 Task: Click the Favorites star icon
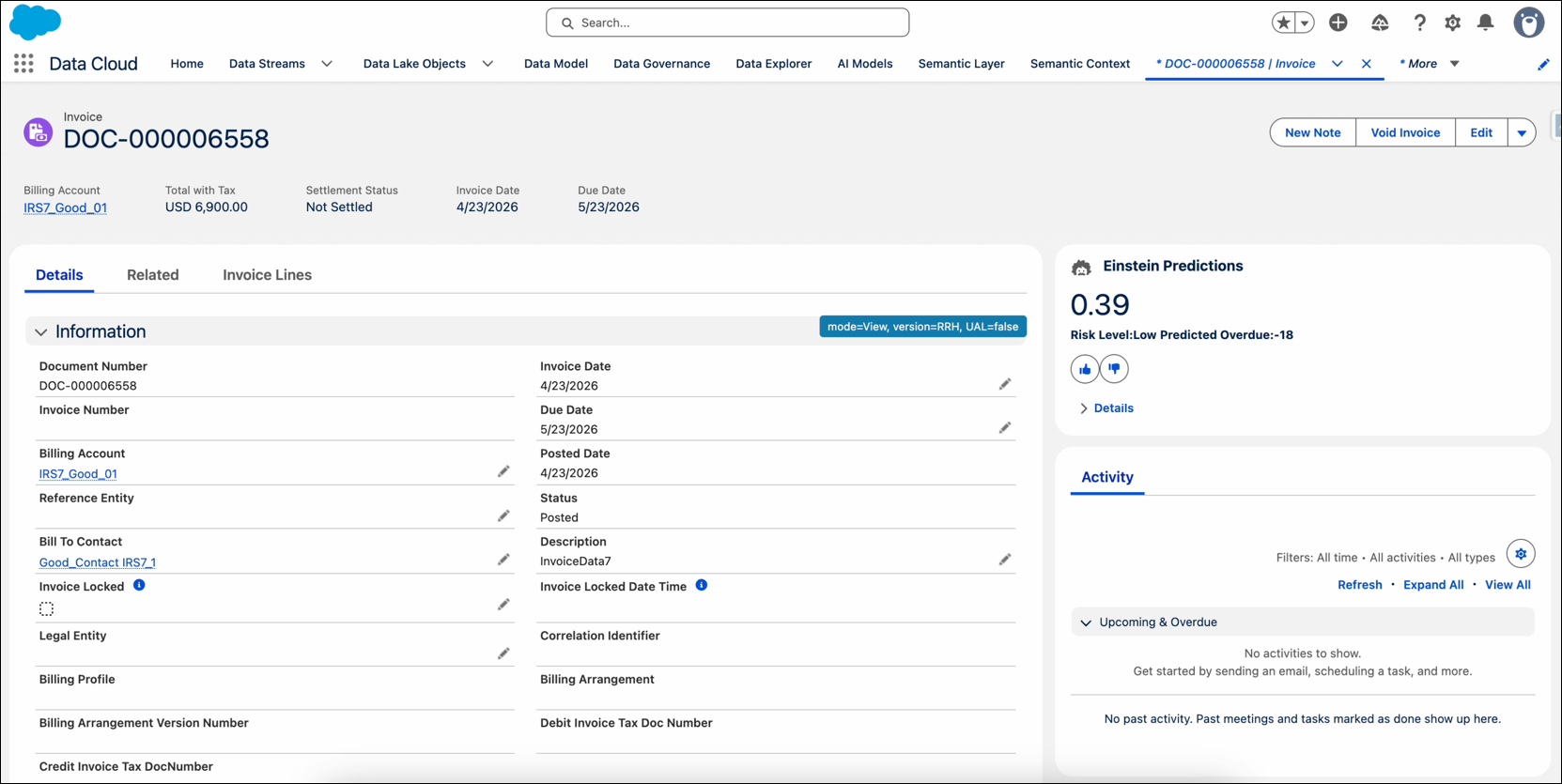1283,23
